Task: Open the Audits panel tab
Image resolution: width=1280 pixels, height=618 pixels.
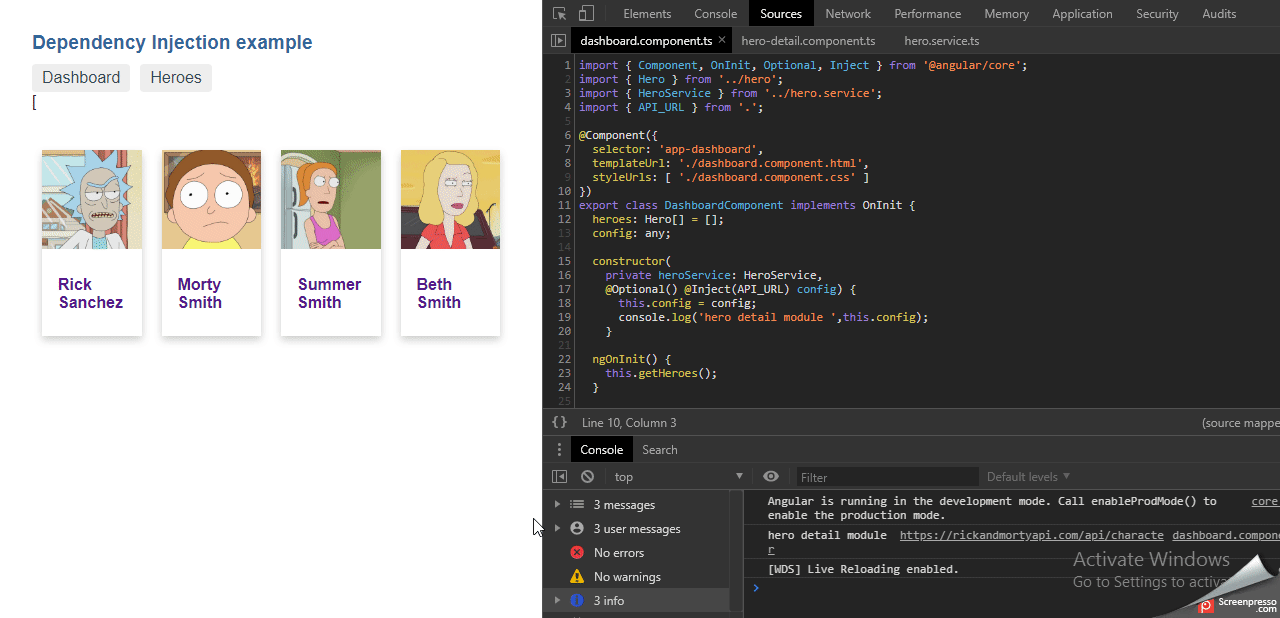Action: pyautogui.click(x=1219, y=14)
